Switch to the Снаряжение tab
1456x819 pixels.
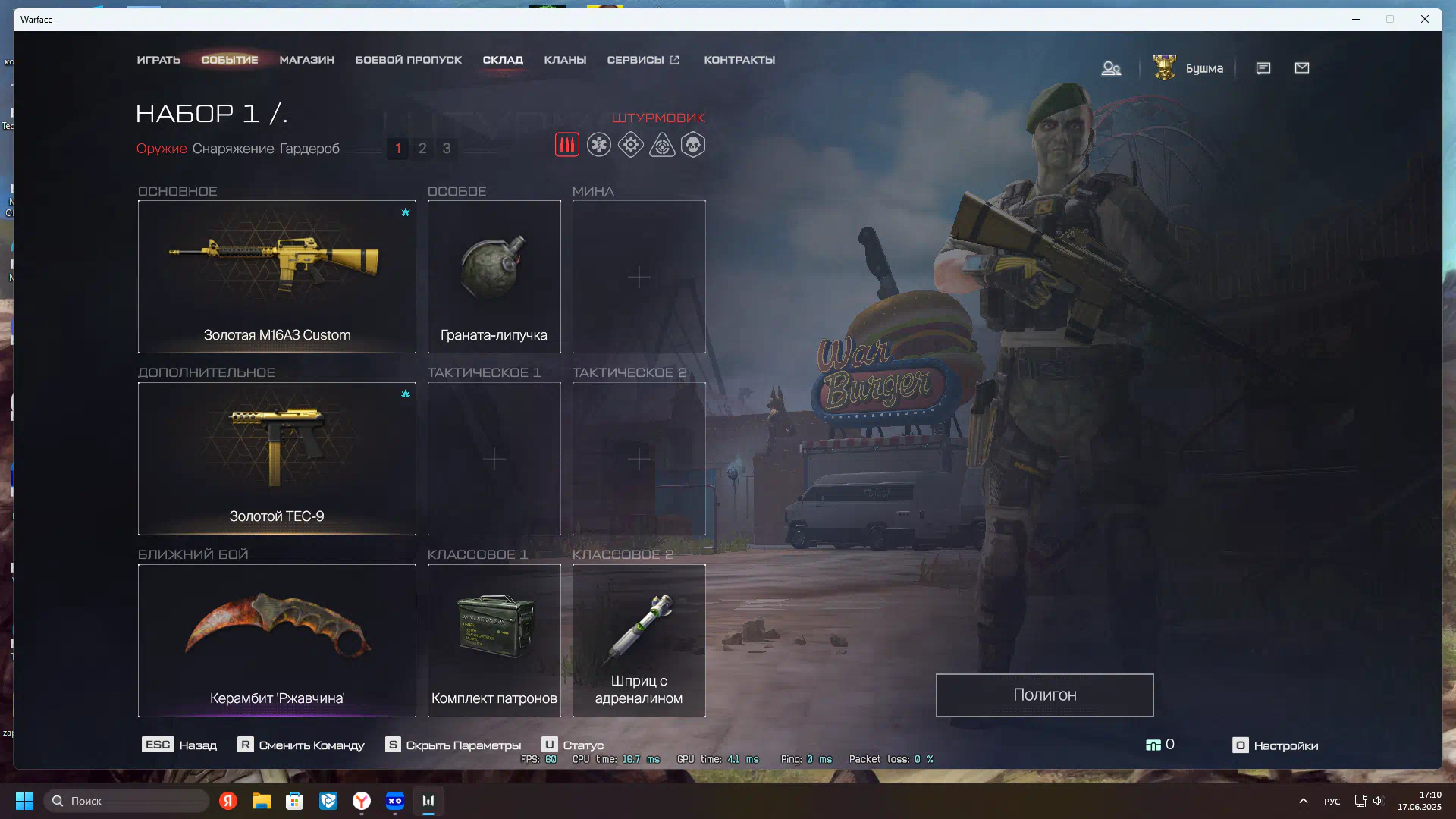233,149
